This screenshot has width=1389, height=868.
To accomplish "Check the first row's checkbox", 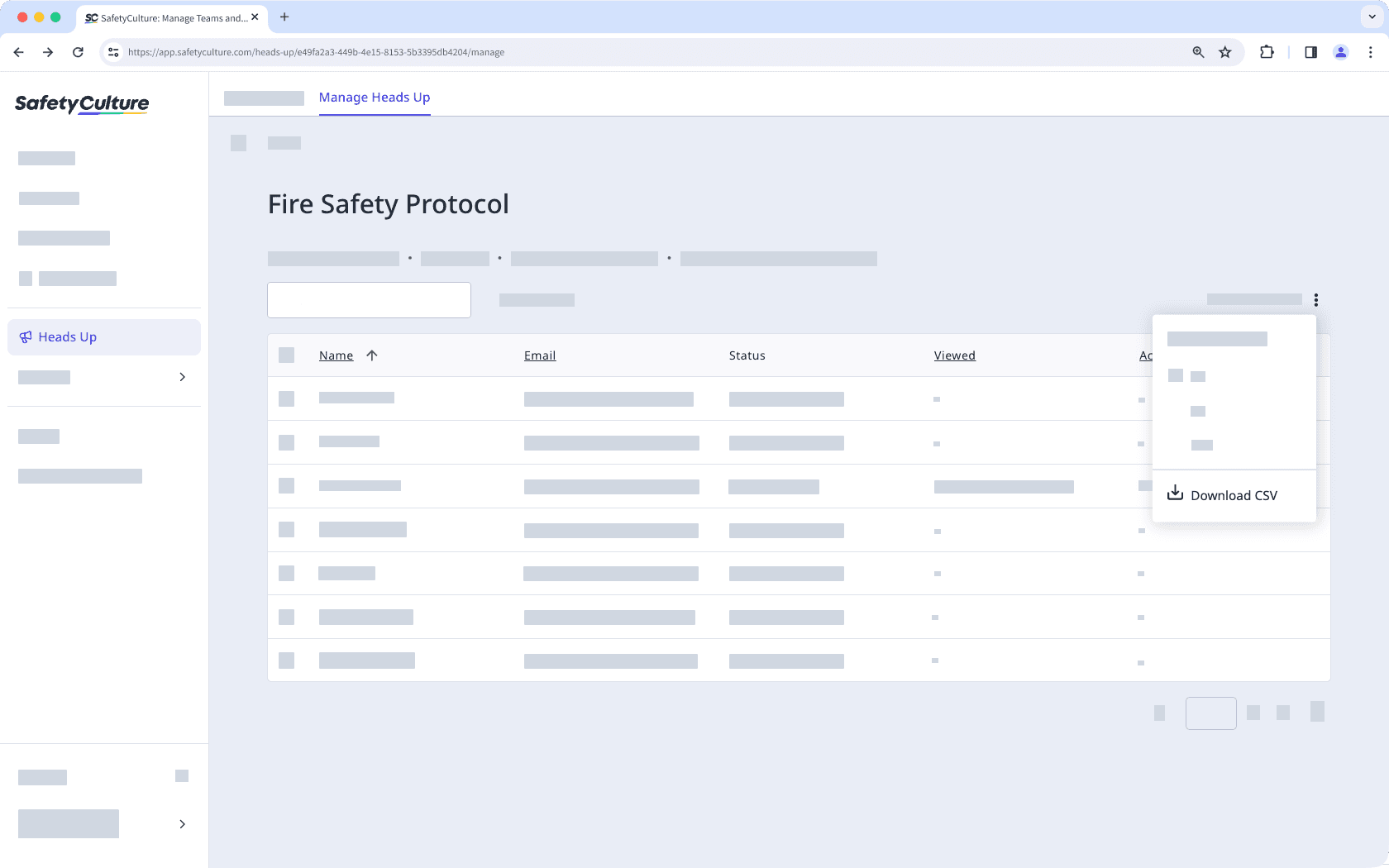I will pos(287,398).
